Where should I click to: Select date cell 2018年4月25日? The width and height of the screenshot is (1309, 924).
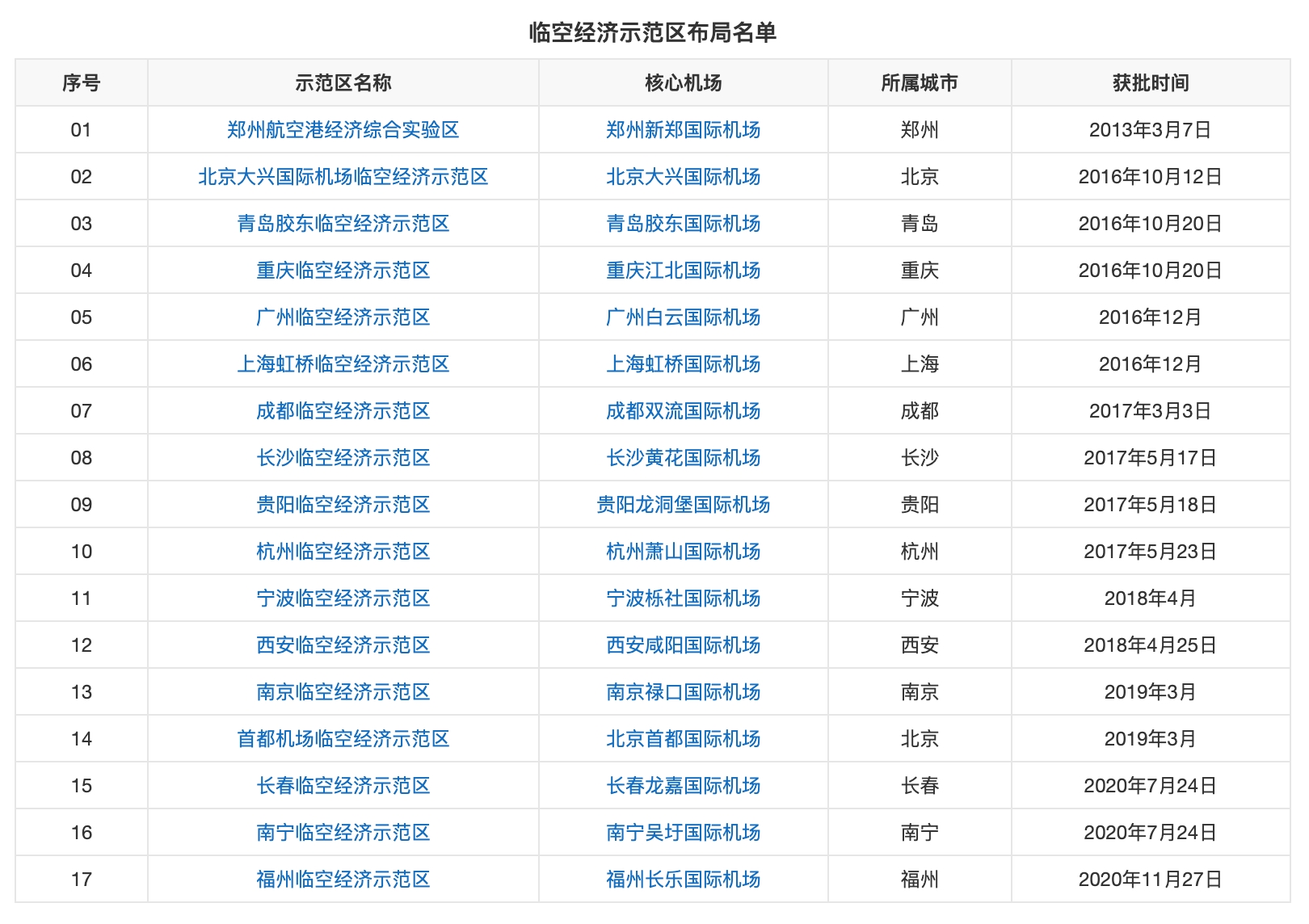pyautogui.click(x=1151, y=645)
